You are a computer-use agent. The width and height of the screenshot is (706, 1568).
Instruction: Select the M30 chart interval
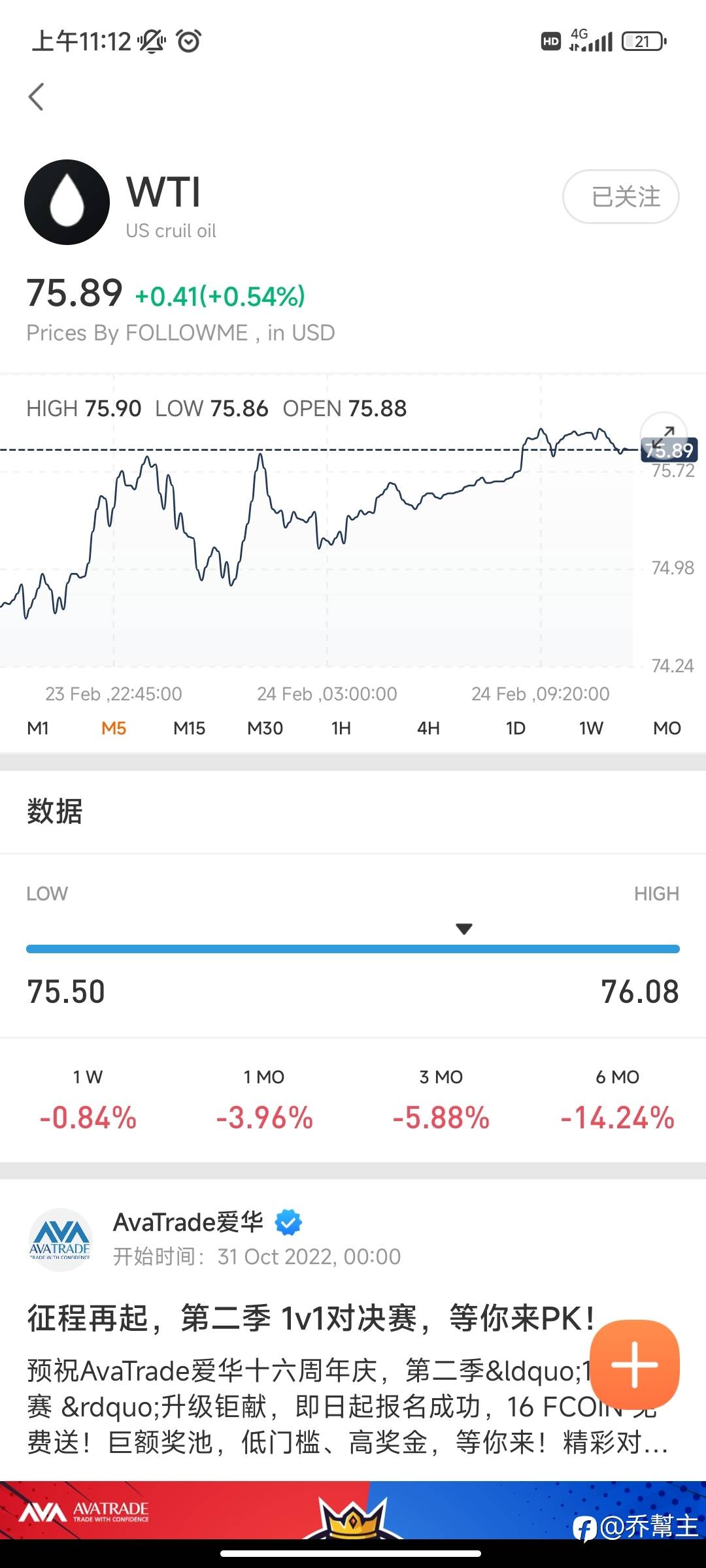265,728
